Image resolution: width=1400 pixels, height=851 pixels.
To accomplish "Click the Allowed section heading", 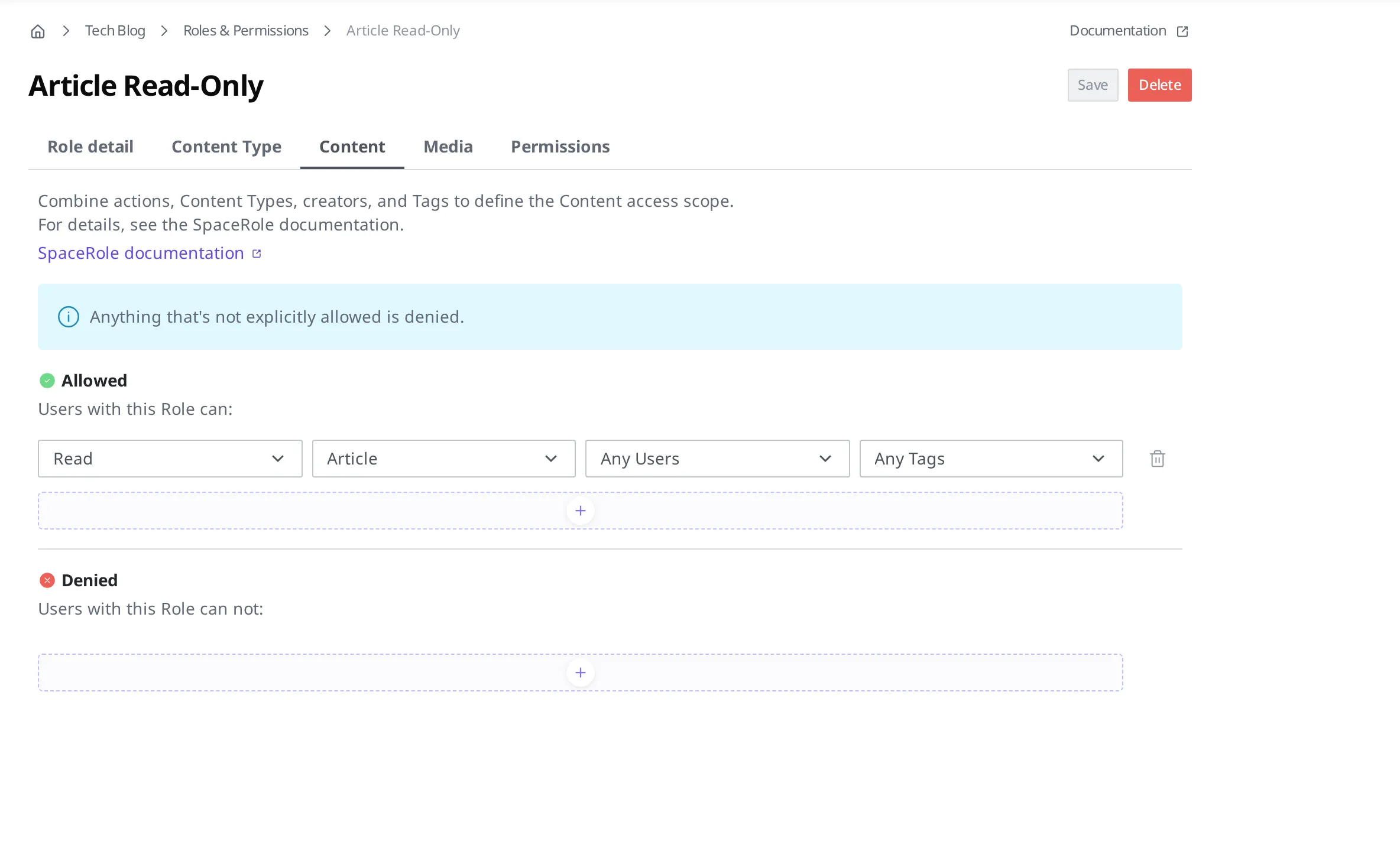I will tap(95, 381).
